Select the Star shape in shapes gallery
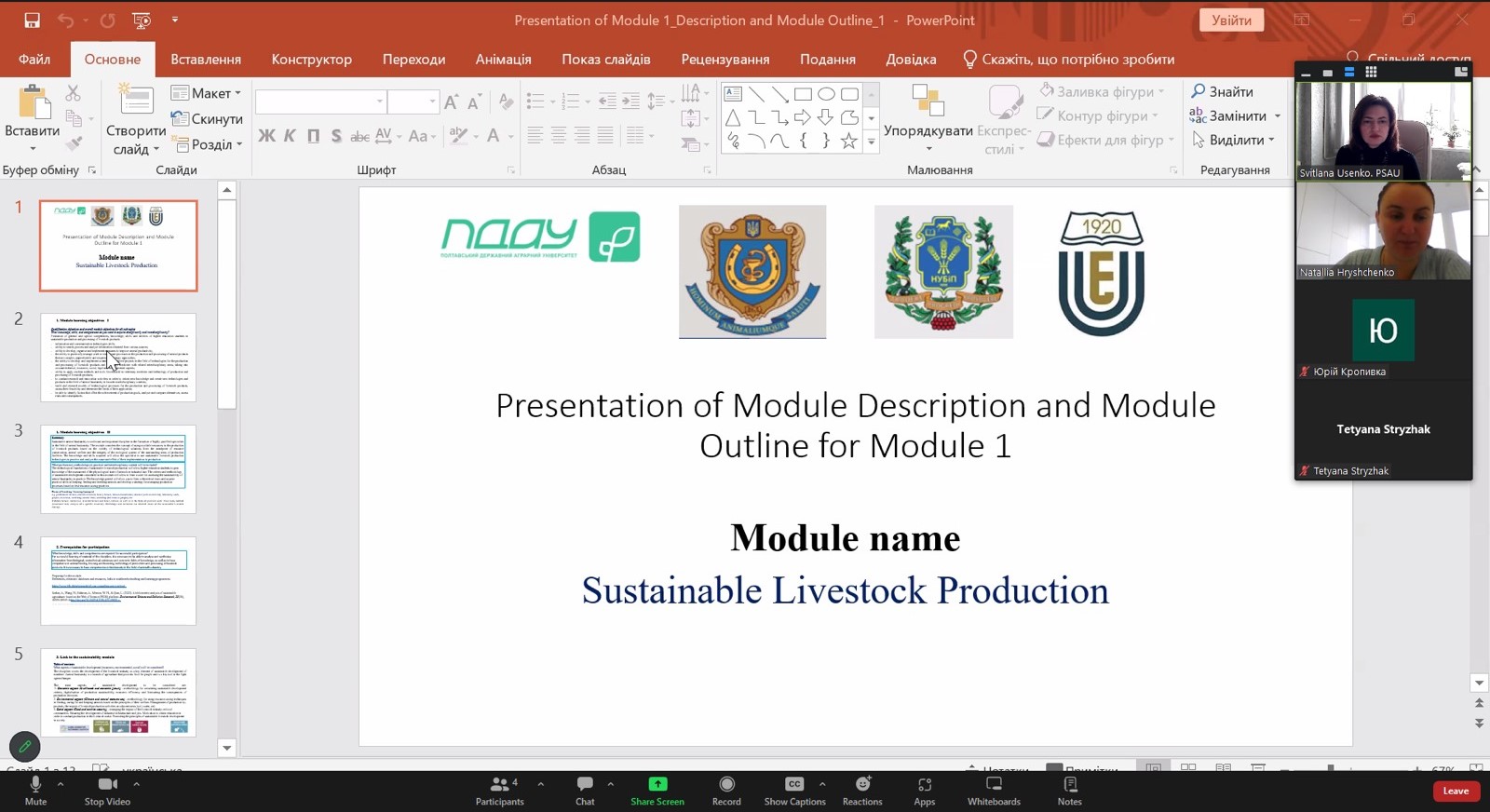The width and height of the screenshot is (1490, 812). point(848,141)
